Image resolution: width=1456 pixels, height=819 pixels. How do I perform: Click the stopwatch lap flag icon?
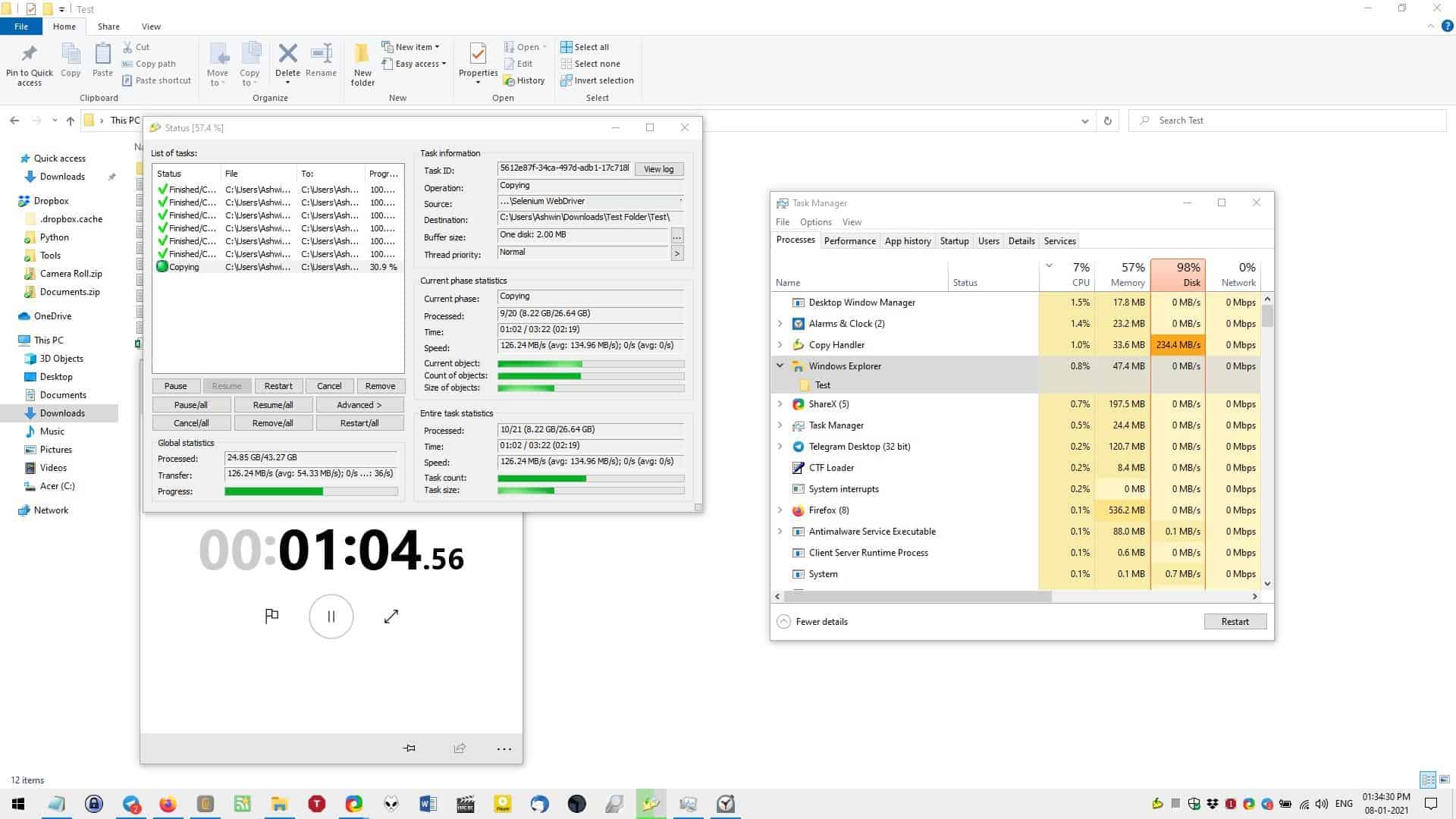(271, 617)
